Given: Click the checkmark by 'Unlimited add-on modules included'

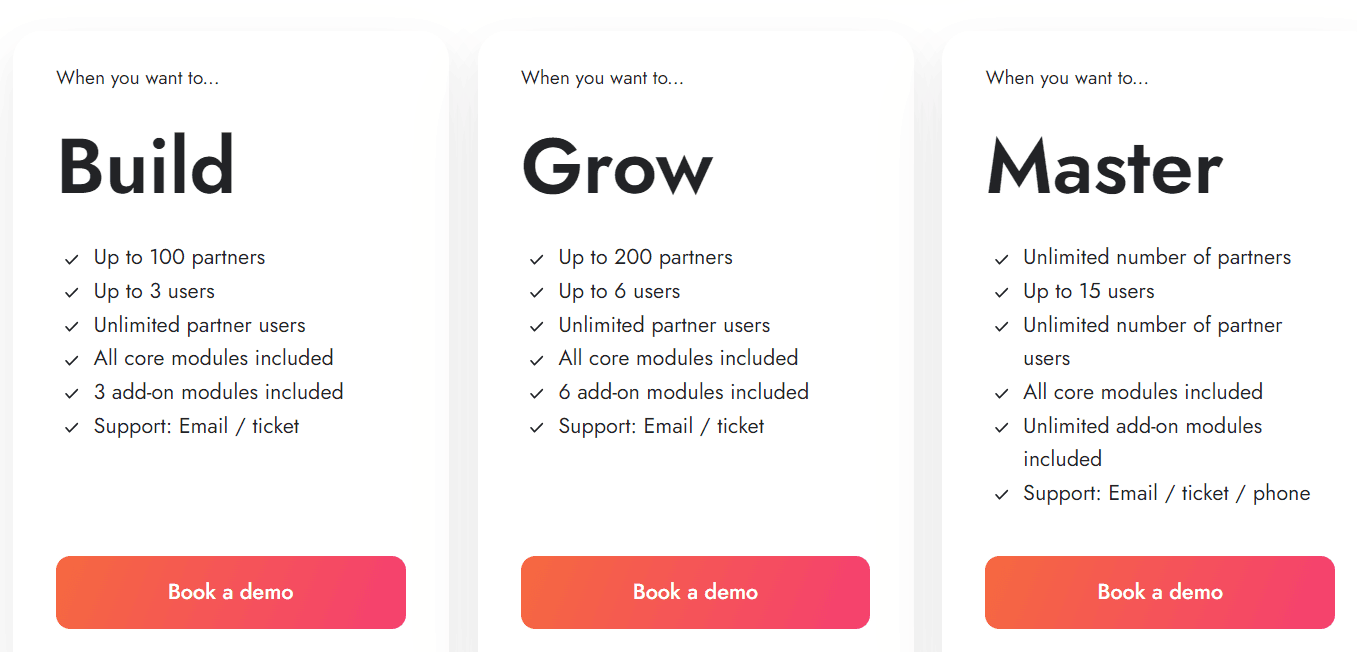Looking at the screenshot, I should 1001,427.
